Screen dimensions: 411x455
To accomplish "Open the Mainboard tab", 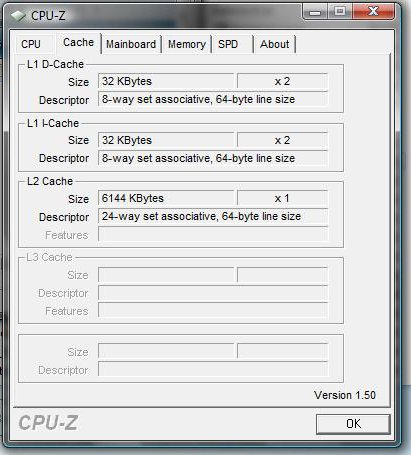I will pos(131,44).
